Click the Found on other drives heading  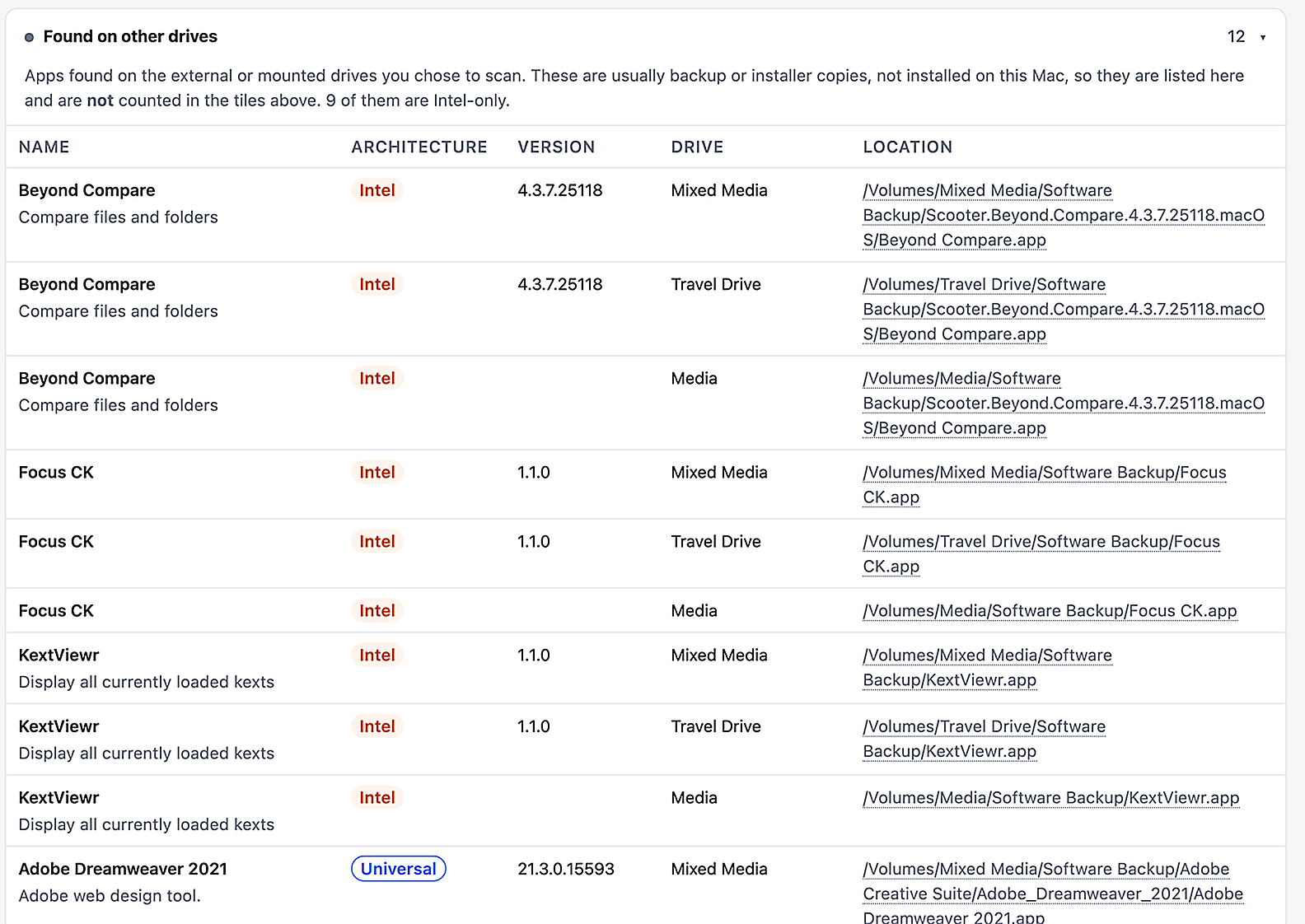click(130, 36)
